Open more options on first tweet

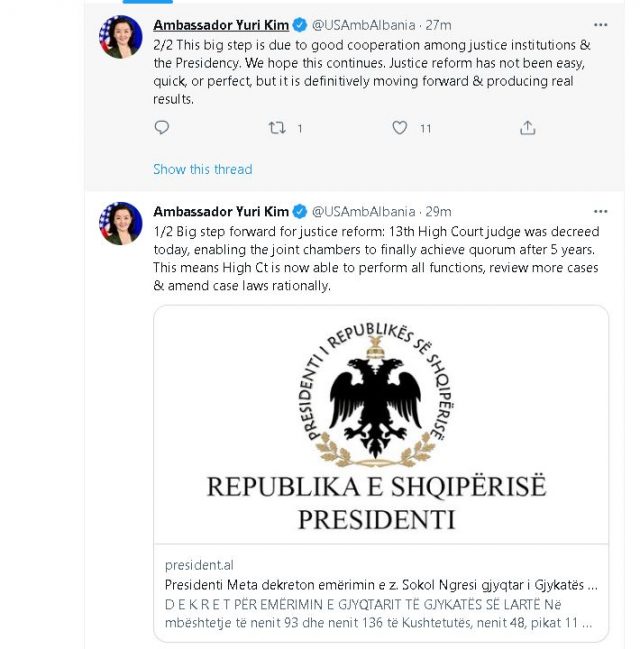pos(600,24)
